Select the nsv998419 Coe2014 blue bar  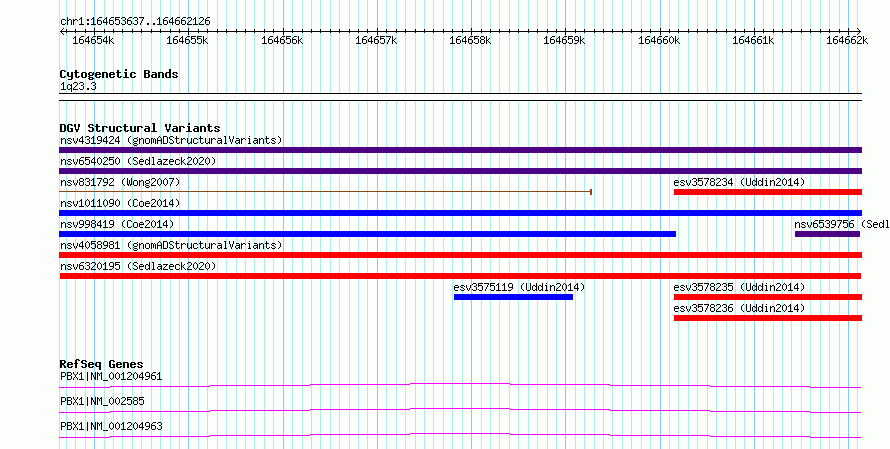coord(367,234)
